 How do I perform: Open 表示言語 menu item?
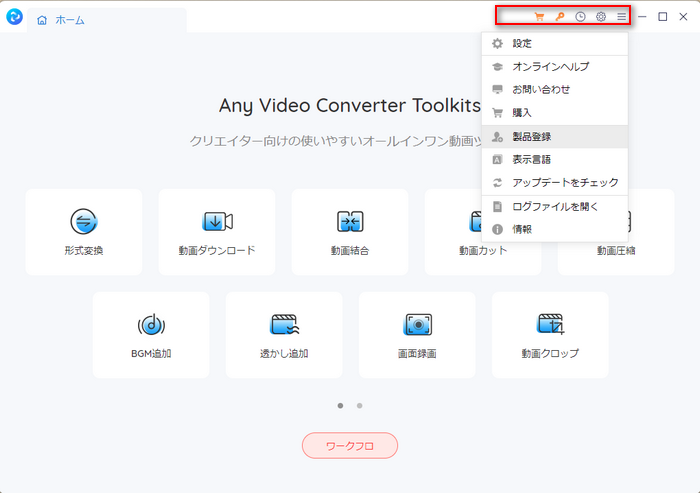click(x=555, y=159)
